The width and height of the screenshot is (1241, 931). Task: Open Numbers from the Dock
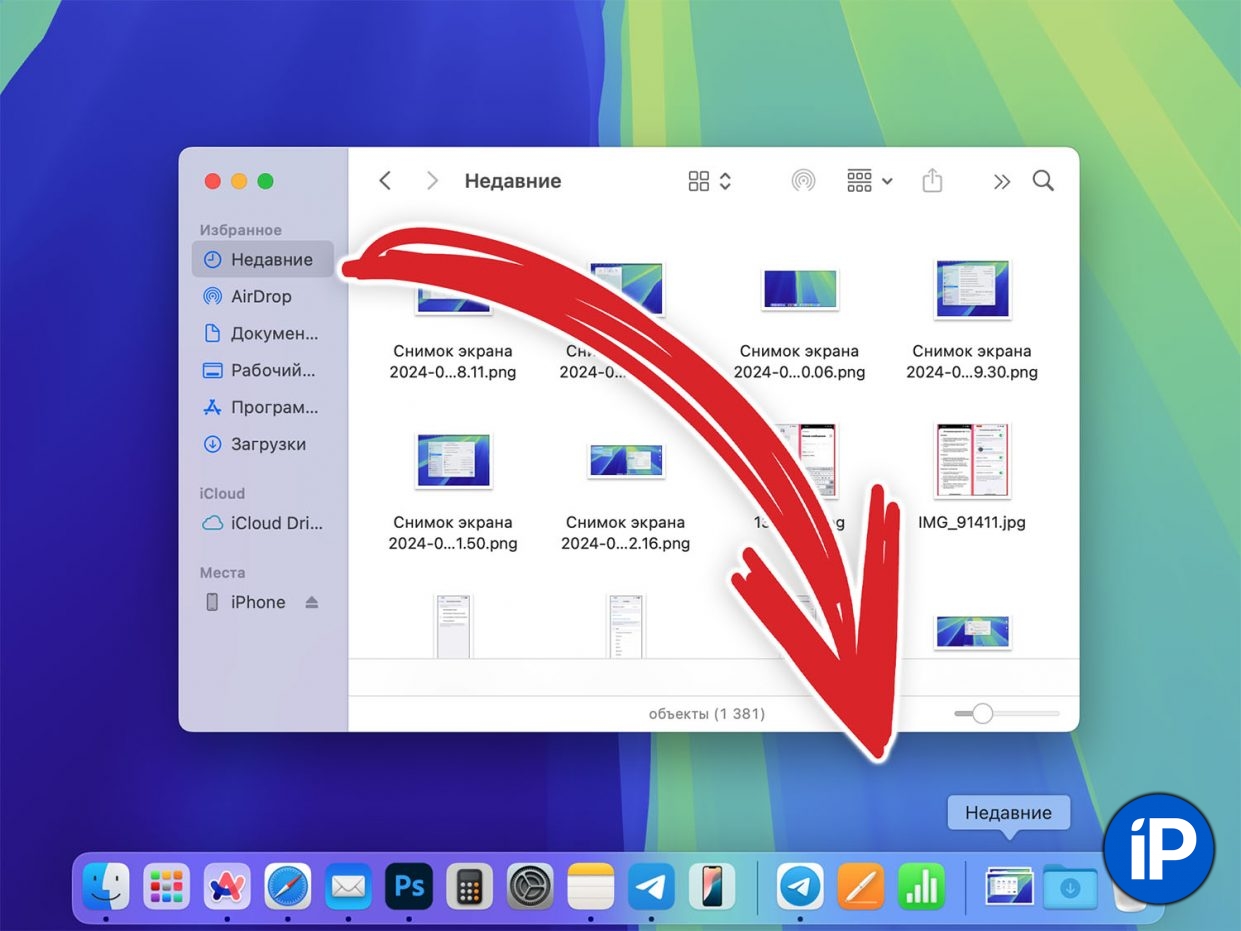(x=922, y=885)
